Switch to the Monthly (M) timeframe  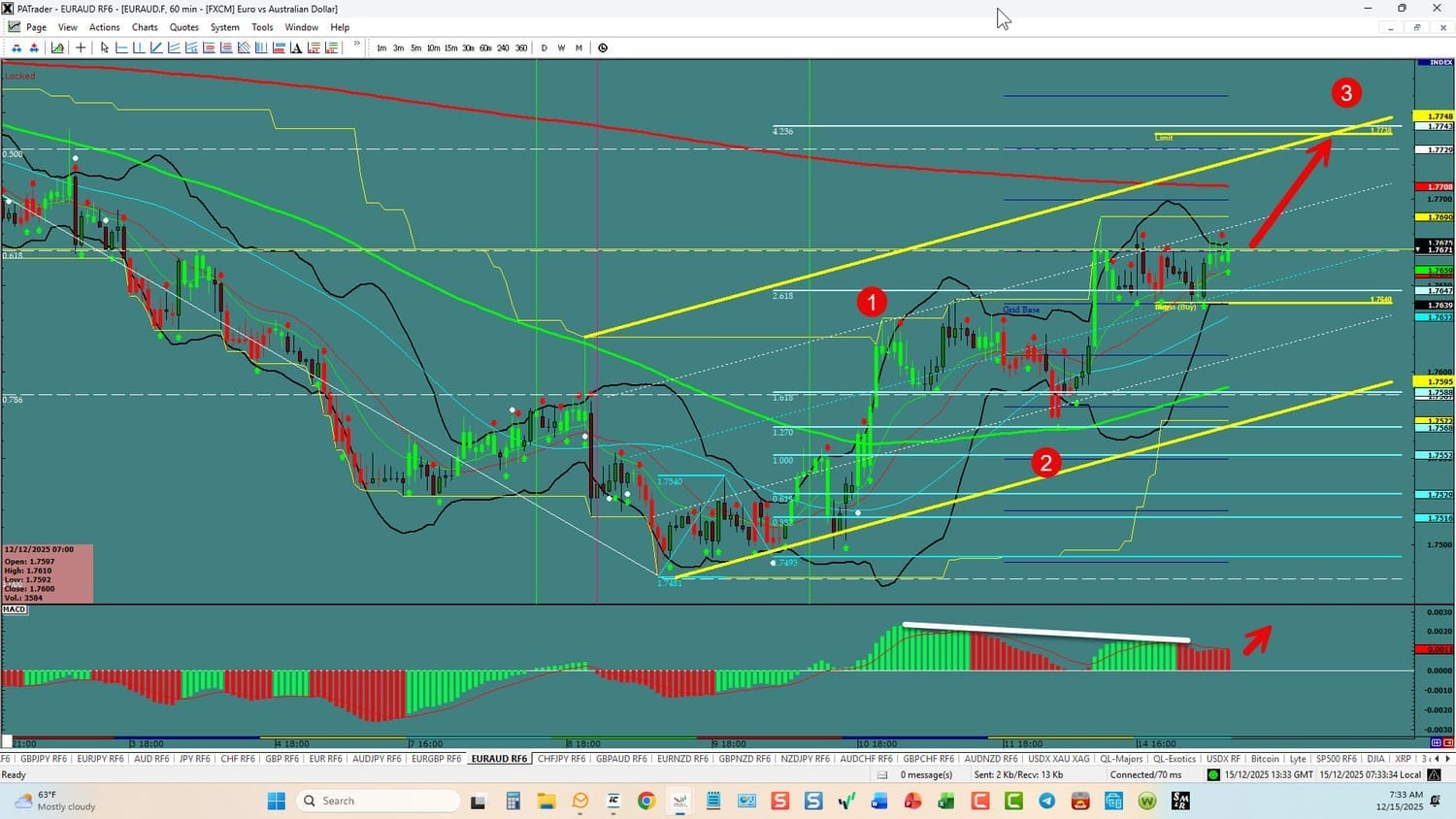click(x=579, y=48)
